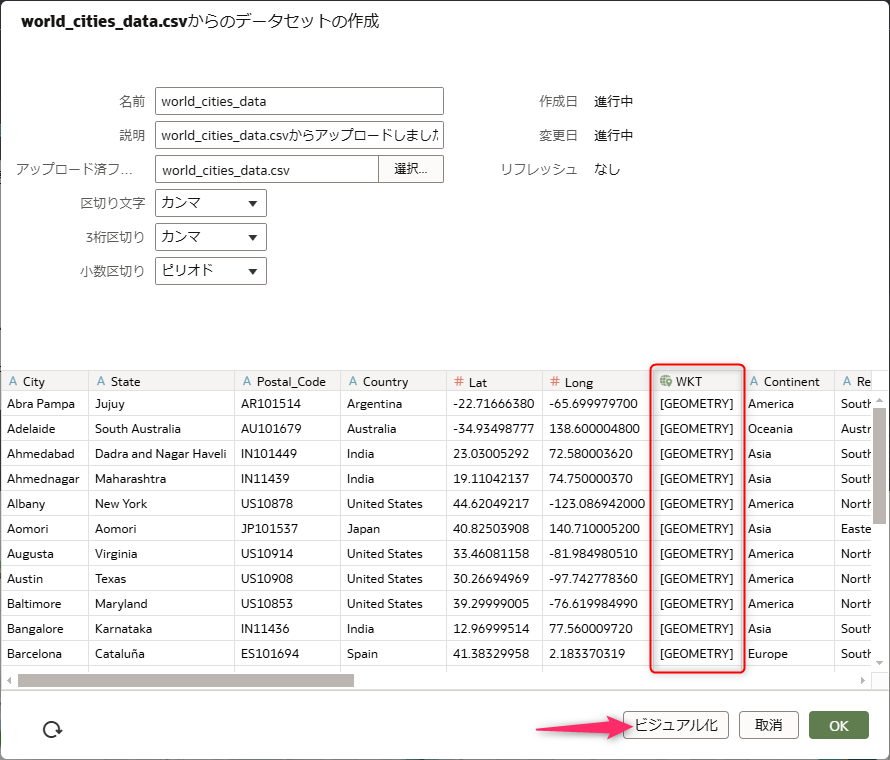Click the geometry globe icon on WKT column
890x760 pixels.
666,381
